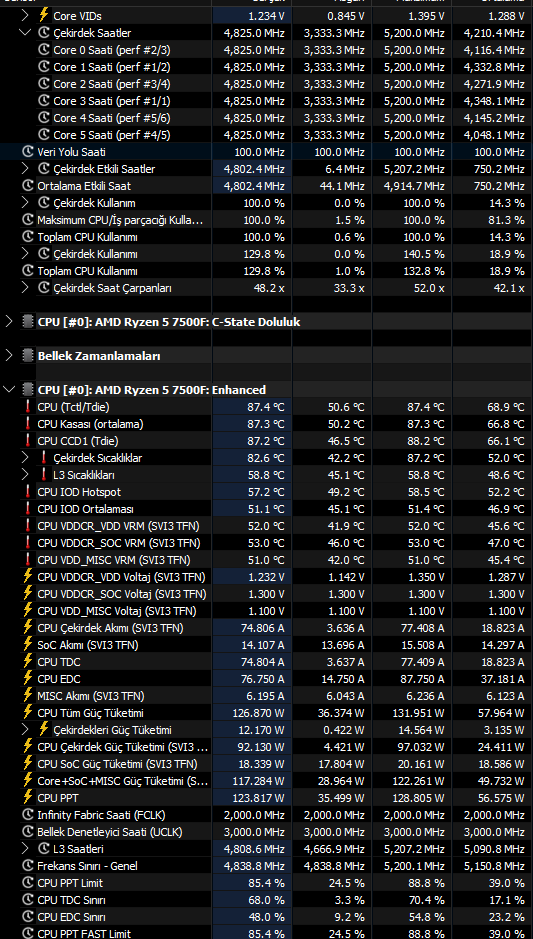
Task: Click the lightning icon of Çekirdekleri Güç Tüketimi
Action: coord(44,730)
